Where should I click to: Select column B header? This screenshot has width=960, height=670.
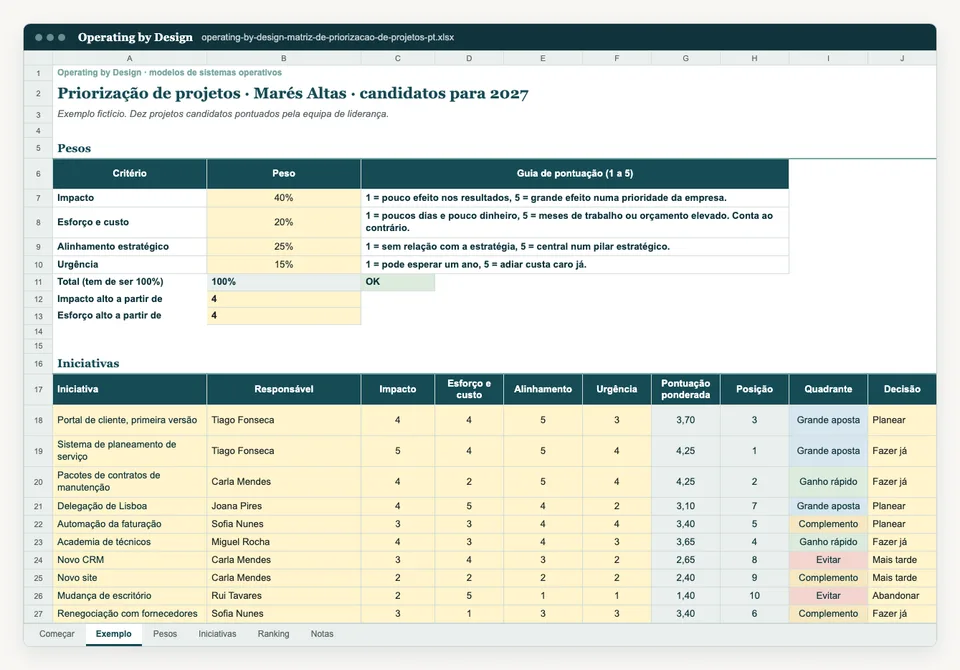click(x=283, y=58)
